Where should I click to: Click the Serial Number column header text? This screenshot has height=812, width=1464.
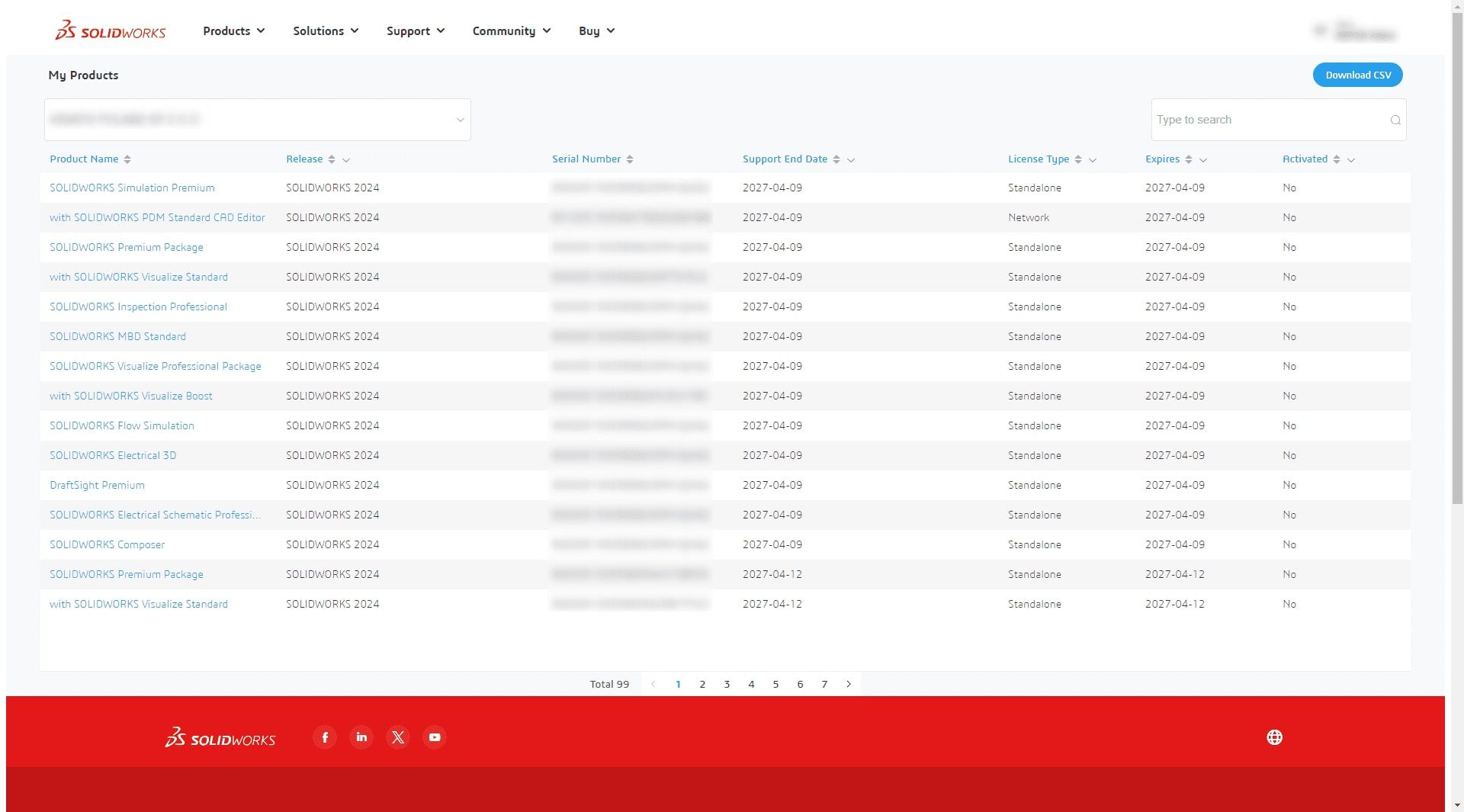click(x=586, y=159)
